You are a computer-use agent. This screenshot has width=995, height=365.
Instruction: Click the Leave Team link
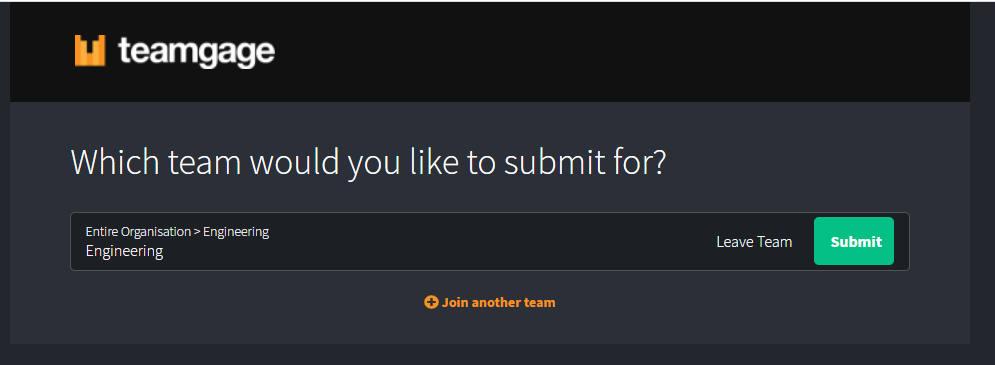pyautogui.click(x=754, y=242)
